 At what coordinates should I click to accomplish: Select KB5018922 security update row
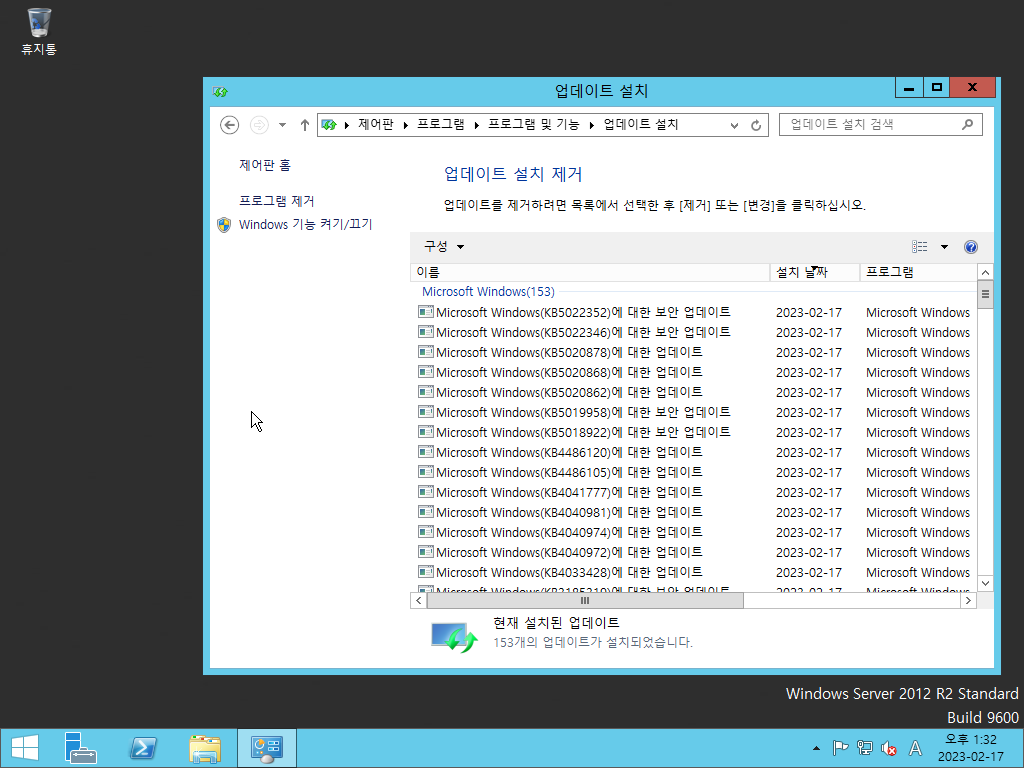pos(696,432)
